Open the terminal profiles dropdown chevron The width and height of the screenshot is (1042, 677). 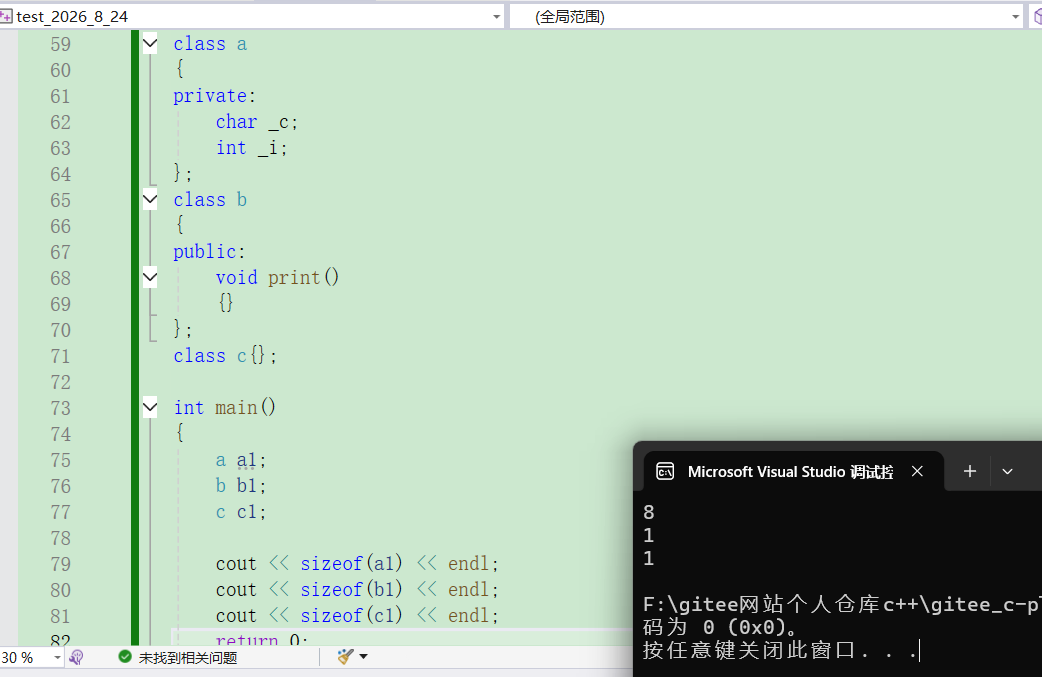click(1007, 472)
